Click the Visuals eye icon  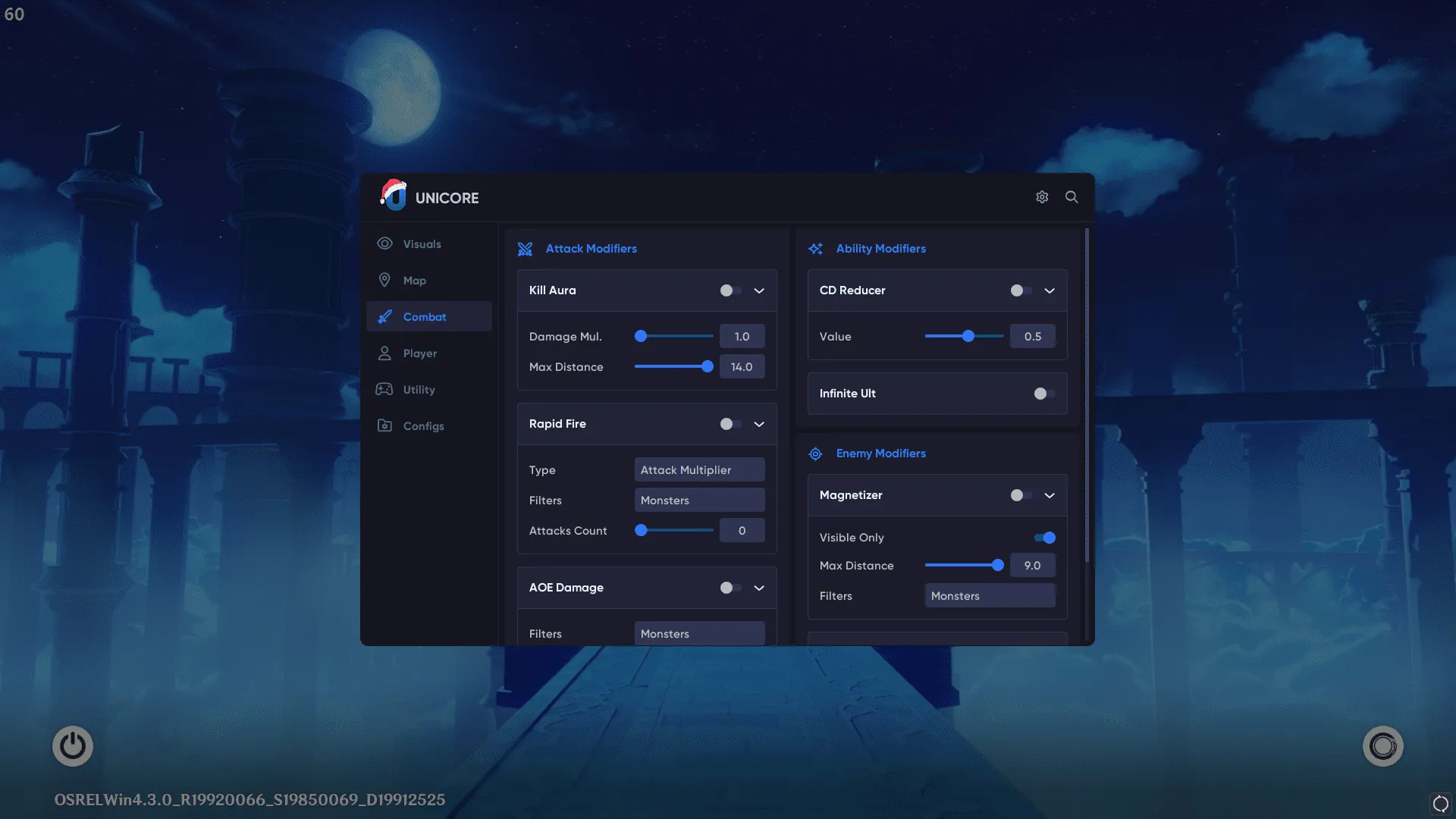(384, 243)
